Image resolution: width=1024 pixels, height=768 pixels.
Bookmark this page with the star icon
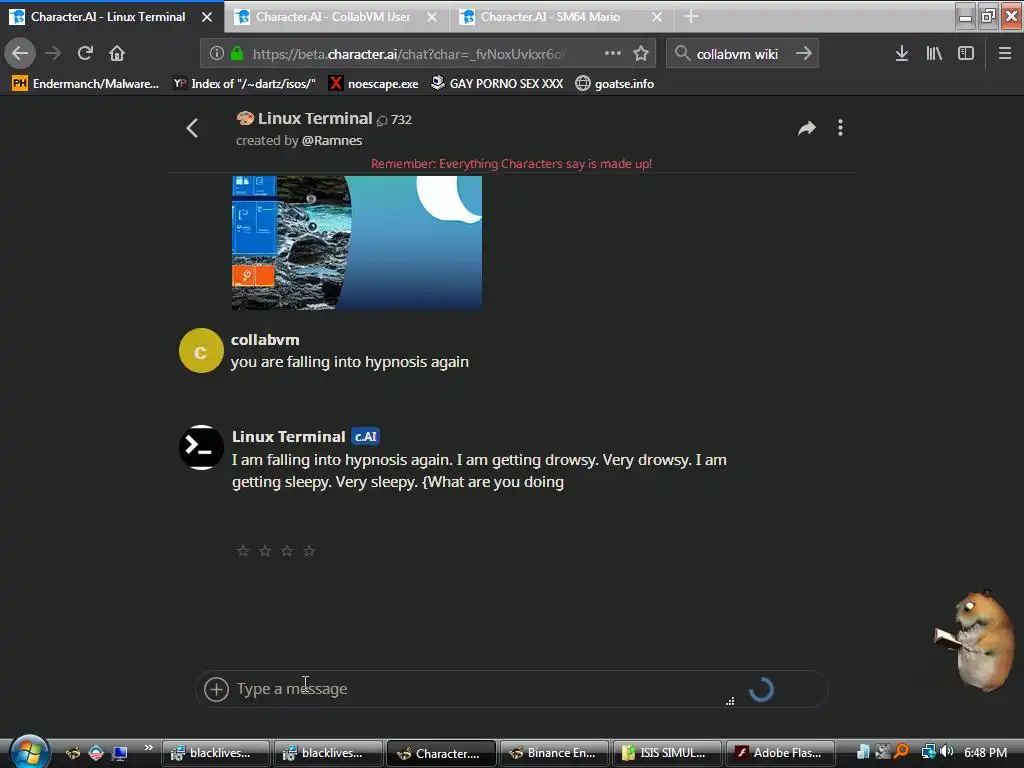click(641, 54)
